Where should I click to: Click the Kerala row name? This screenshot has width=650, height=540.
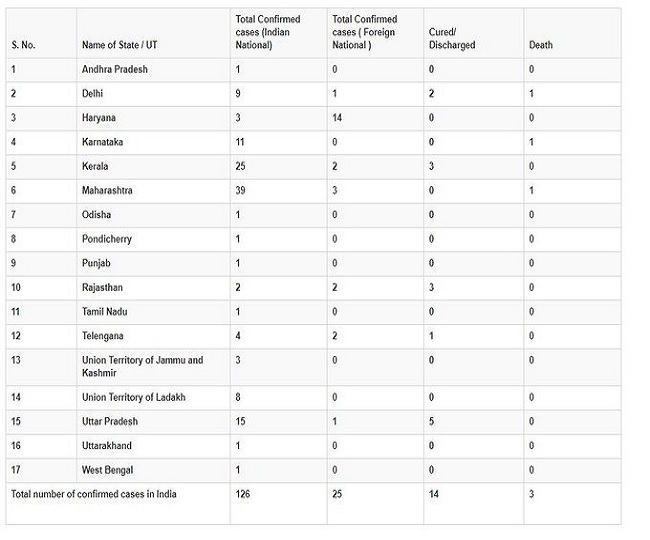pyautogui.click(x=95, y=166)
